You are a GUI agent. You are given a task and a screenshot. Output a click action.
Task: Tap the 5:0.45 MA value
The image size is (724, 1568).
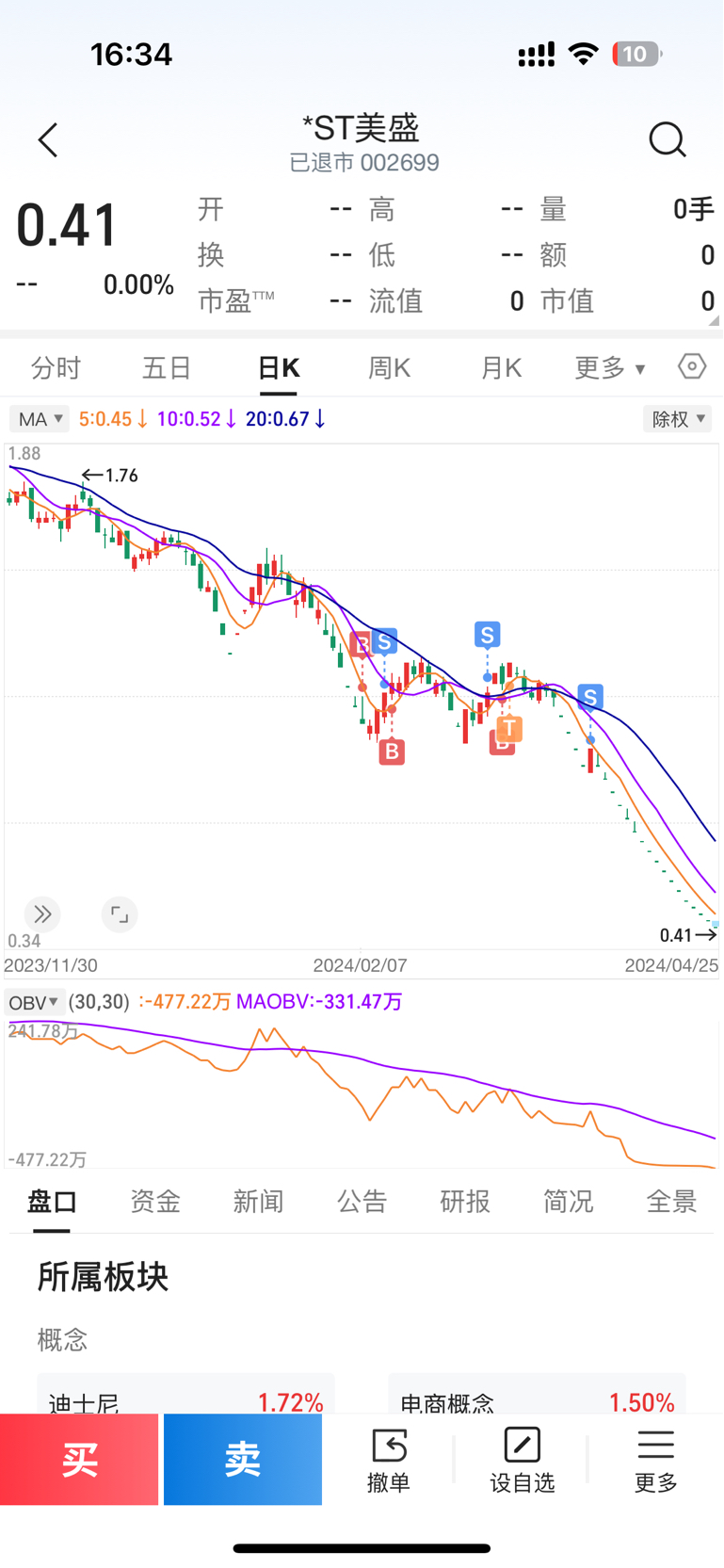coord(113,419)
